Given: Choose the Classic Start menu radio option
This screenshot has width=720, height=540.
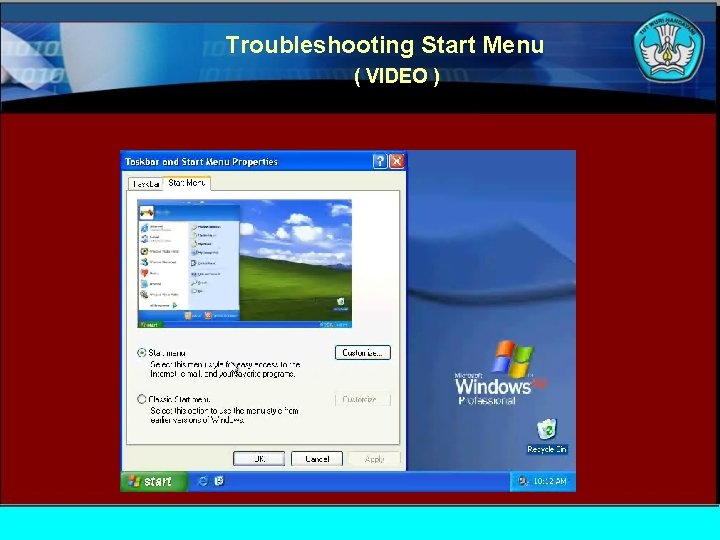Looking at the screenshot, I should [141, 399].
